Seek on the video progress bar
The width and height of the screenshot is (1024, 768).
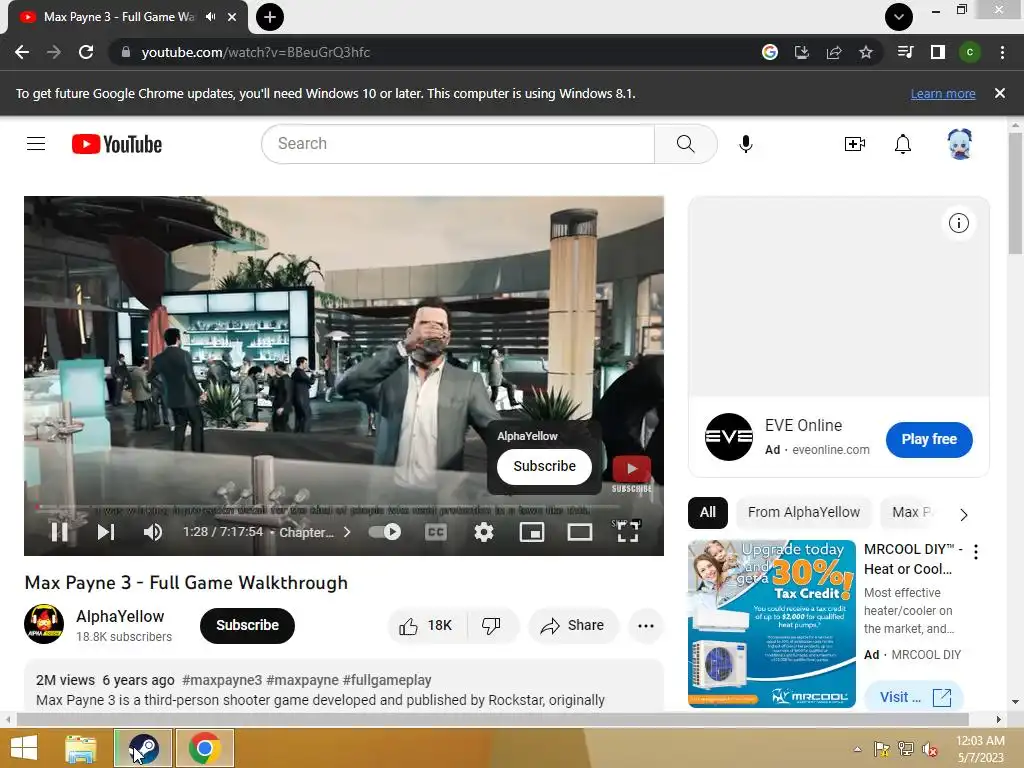[x=328, y=507]
